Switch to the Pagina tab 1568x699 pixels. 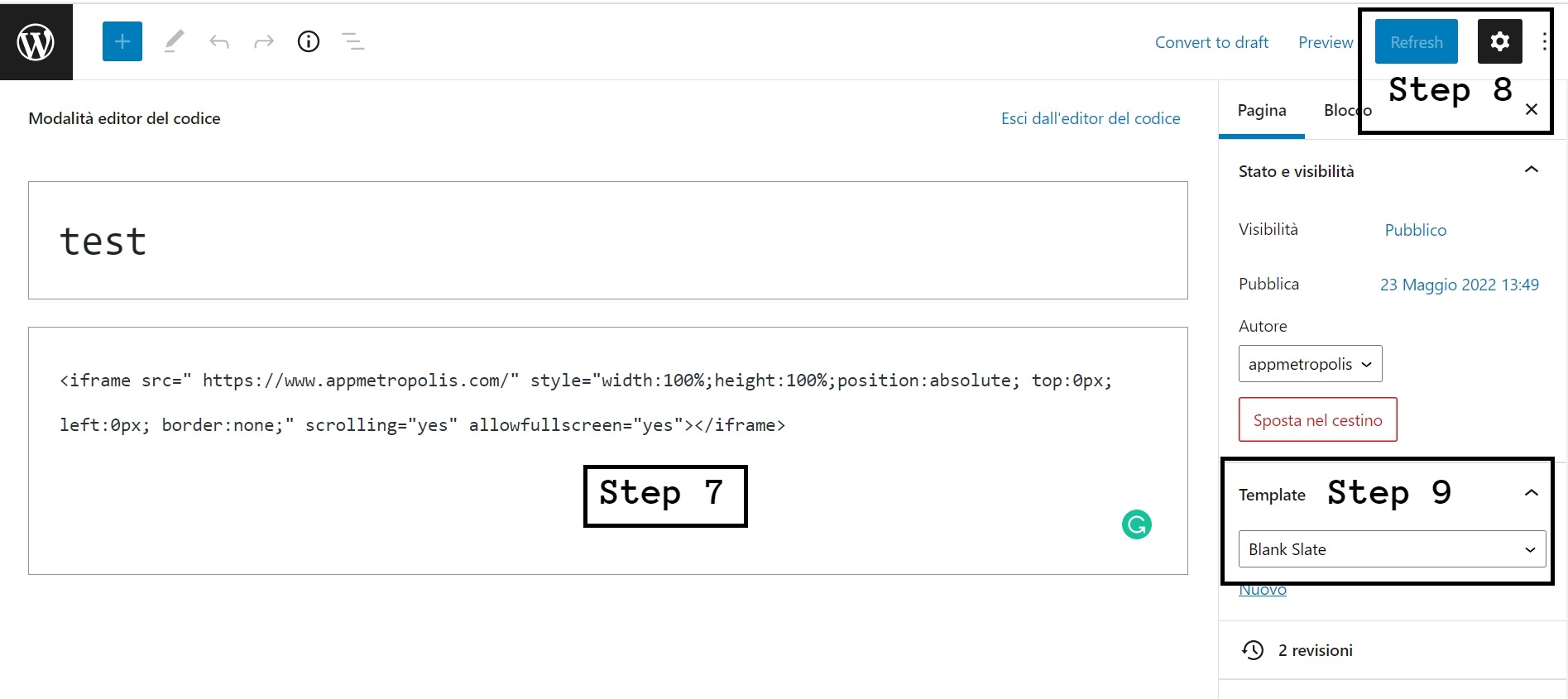click(x=1262, y=111)
